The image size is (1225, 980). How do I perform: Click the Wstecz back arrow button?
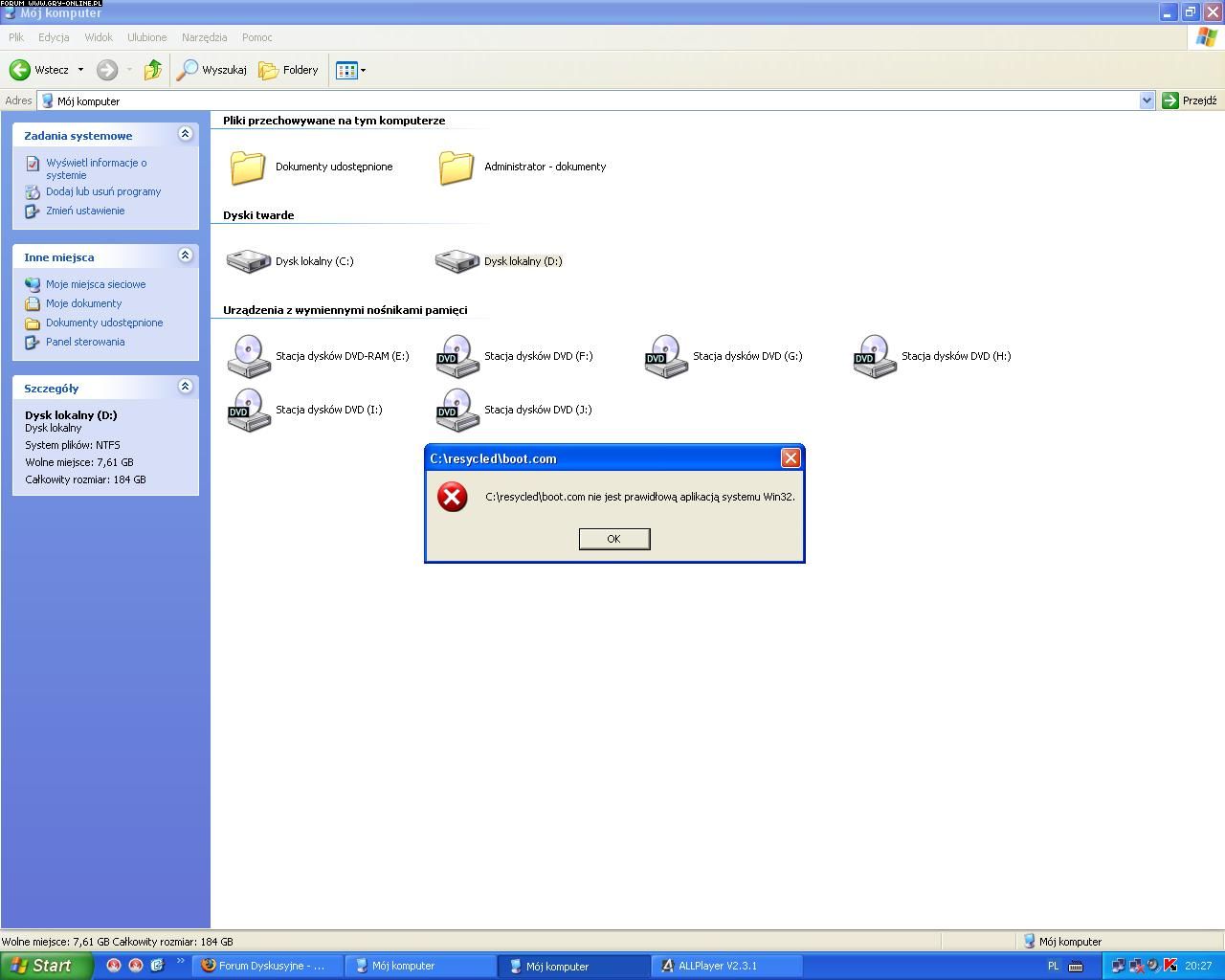coord(38,70)
